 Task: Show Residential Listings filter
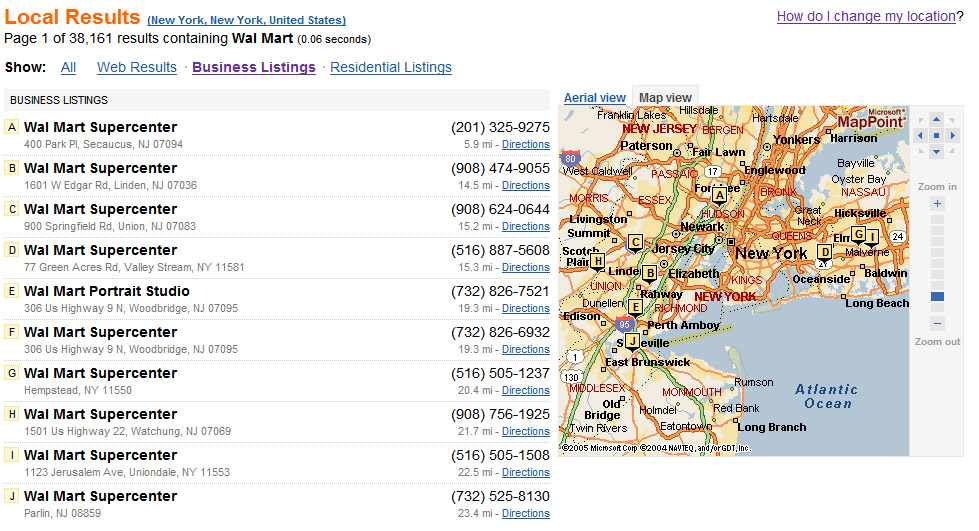pyautogui.click(x=391, y=67)
